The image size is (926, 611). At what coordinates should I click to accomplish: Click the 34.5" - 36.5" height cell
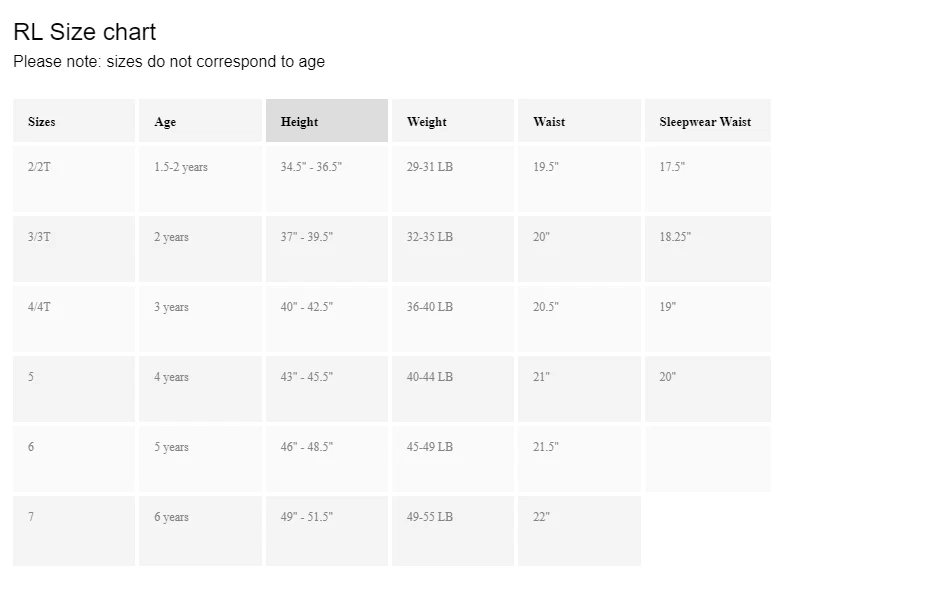click(x=327, y=179)
